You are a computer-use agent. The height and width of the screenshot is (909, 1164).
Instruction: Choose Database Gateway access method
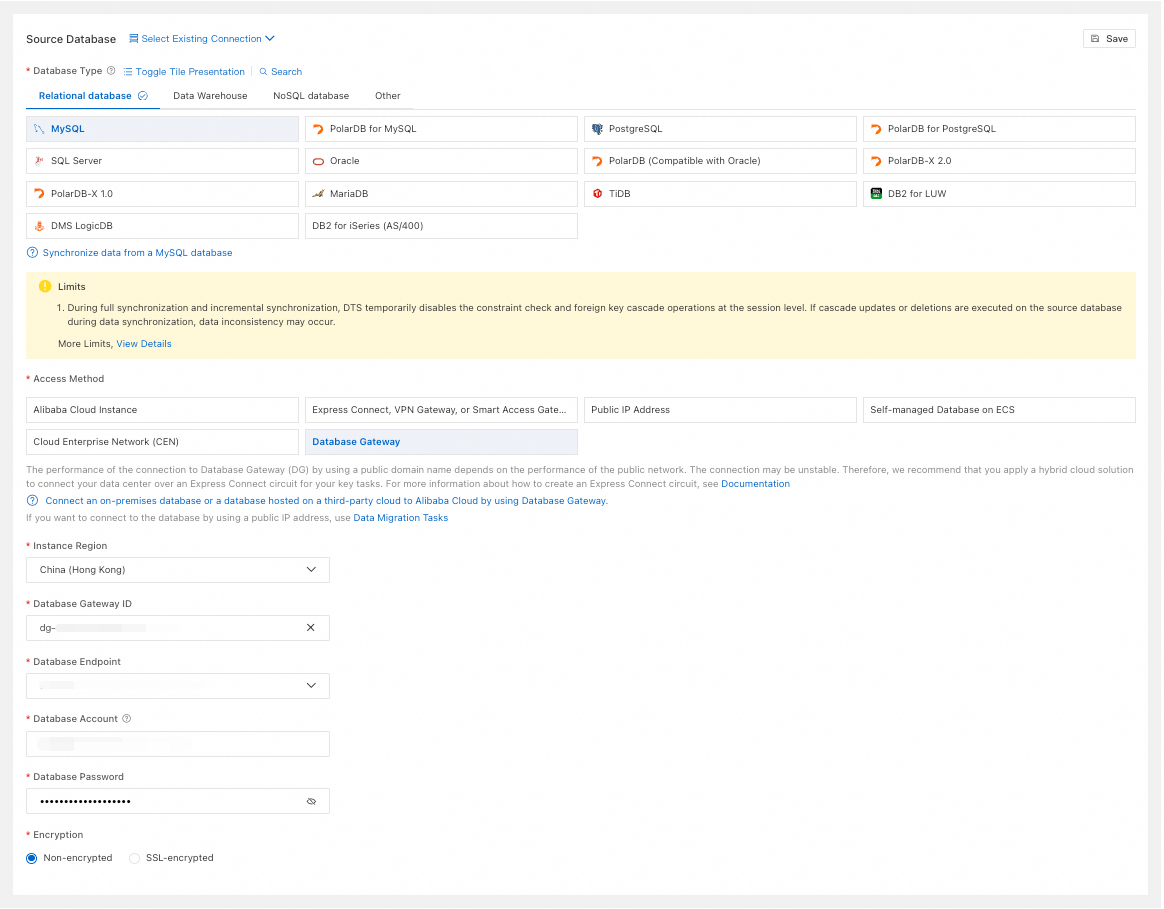441,442
